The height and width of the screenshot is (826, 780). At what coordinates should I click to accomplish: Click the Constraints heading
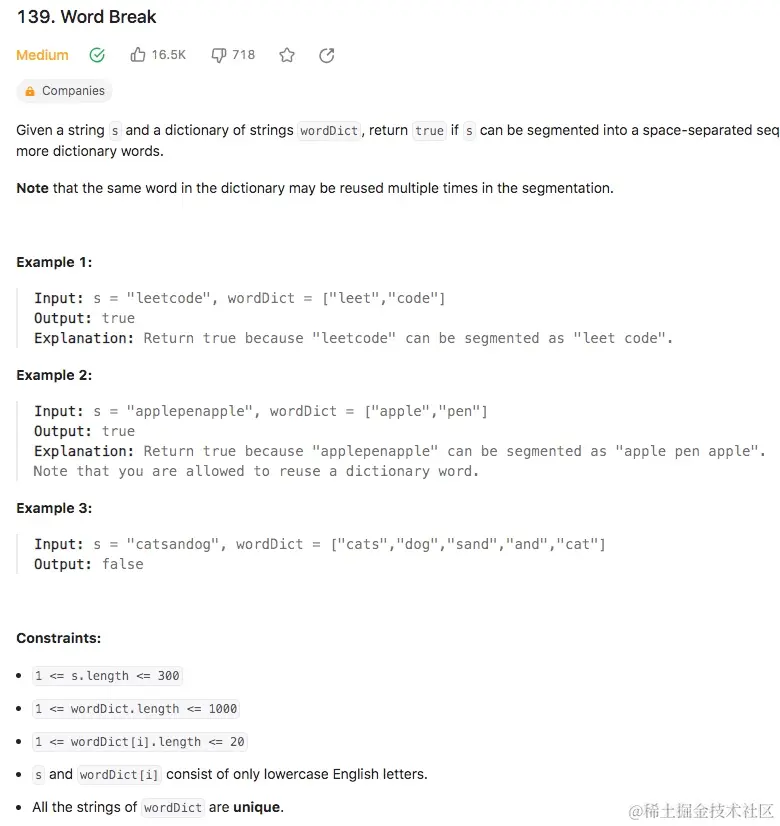coord(59,638)
